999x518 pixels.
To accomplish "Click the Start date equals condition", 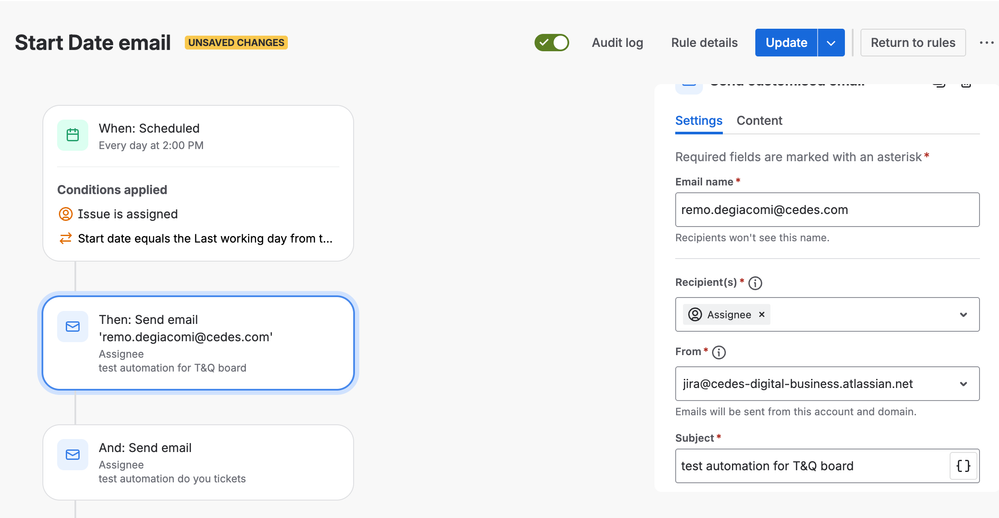I will (x=195, y=238).
